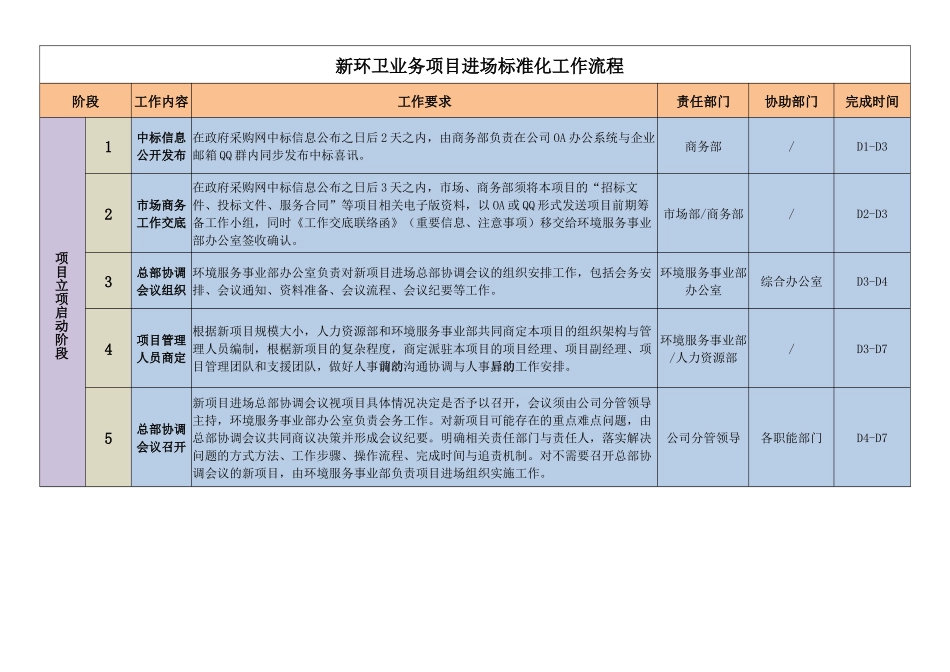Image resolution: width=950 pixels, height=672 pixels.
Task: Select the 环境服务事业部办公室 department cell
Action: (x=703, y=281)
